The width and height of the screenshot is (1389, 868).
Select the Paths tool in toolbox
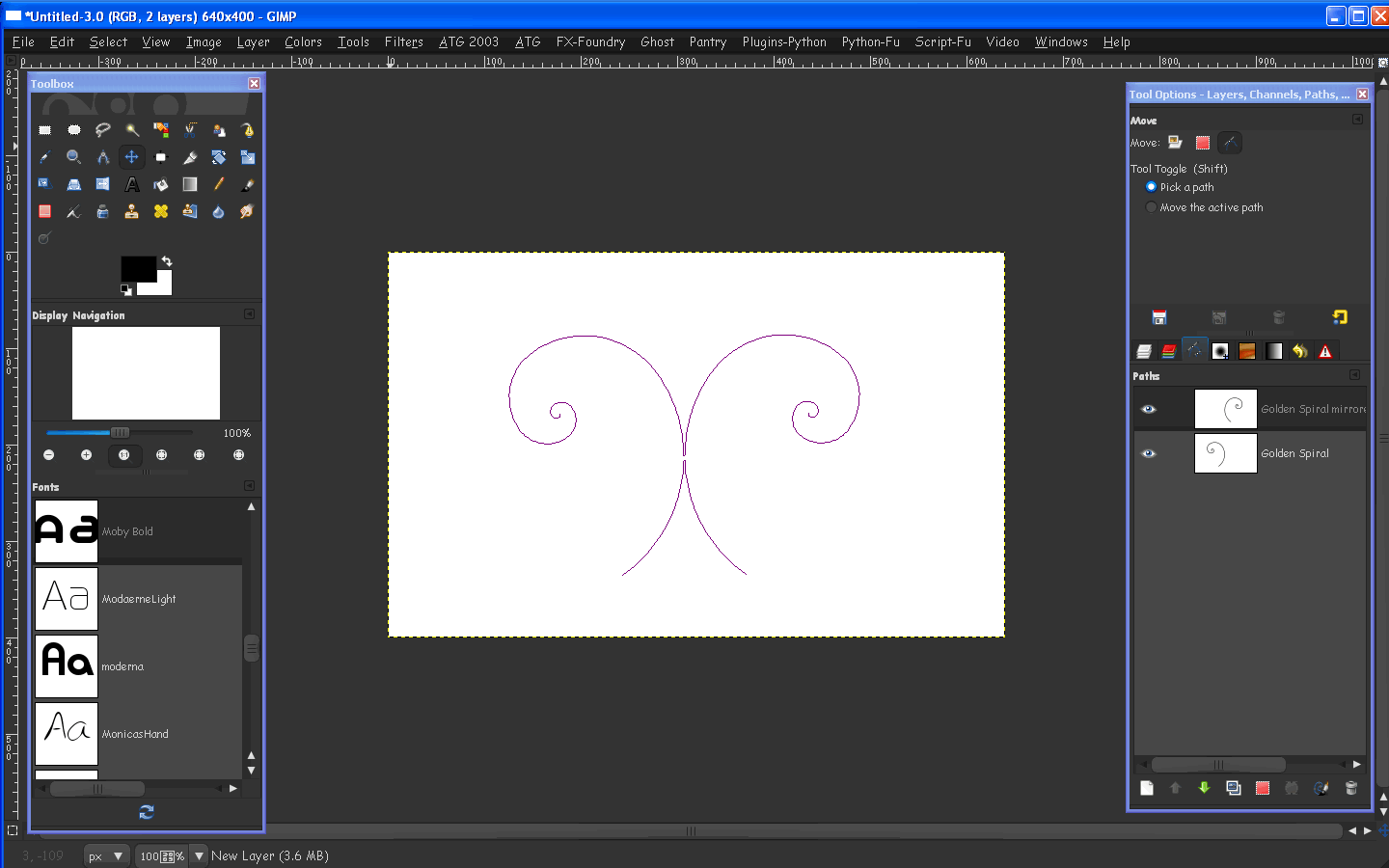click(247, 129)
